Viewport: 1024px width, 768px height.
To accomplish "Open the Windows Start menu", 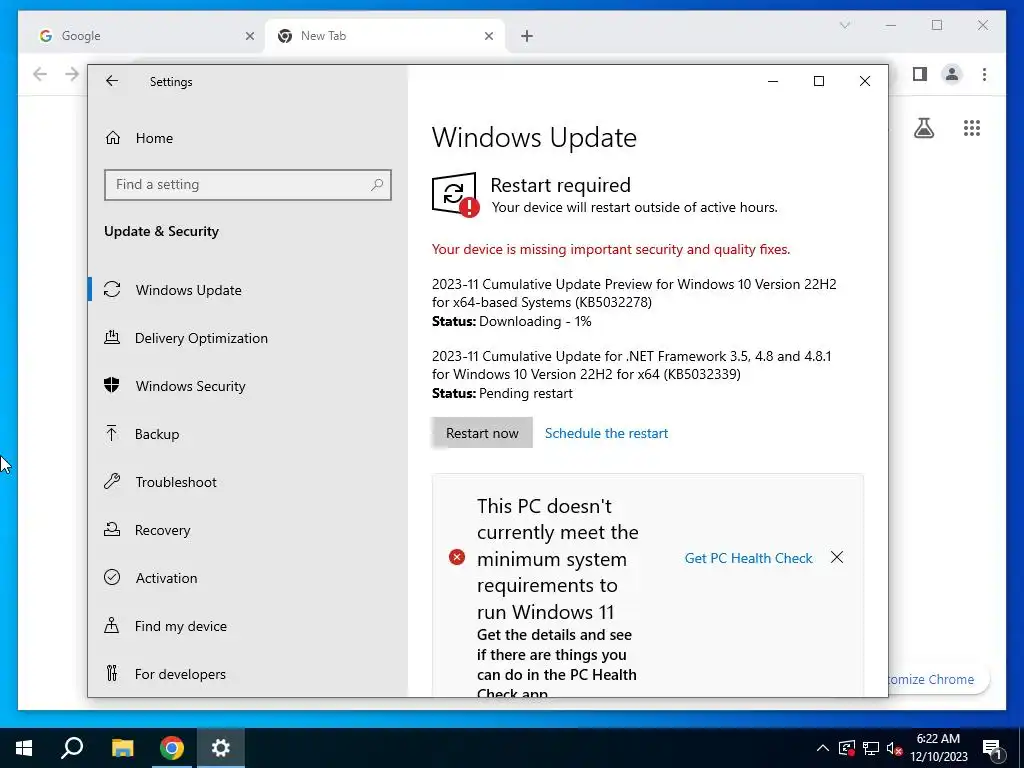I will point(24,748).
